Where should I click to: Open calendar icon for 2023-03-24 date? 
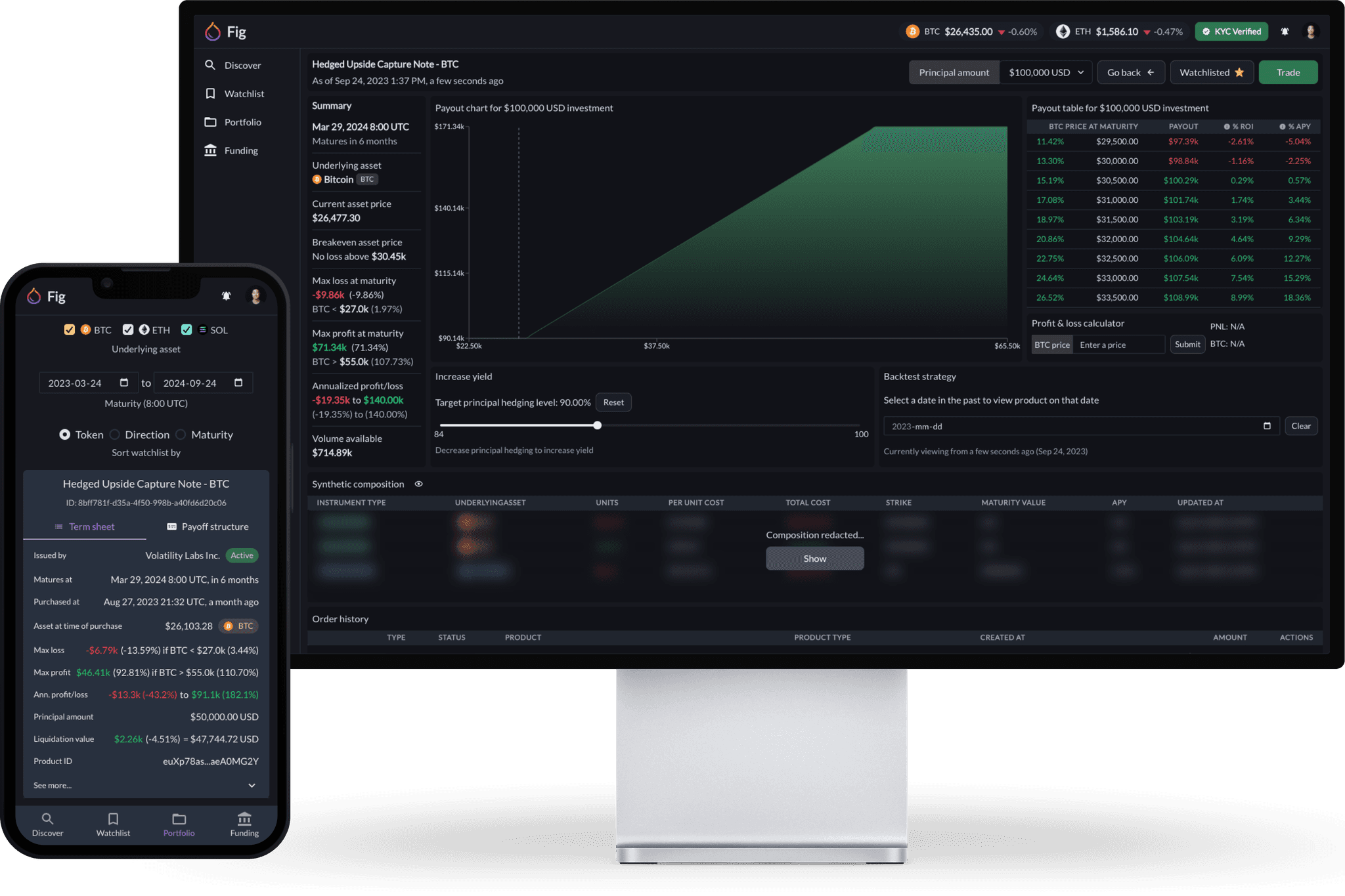(124, 383)
